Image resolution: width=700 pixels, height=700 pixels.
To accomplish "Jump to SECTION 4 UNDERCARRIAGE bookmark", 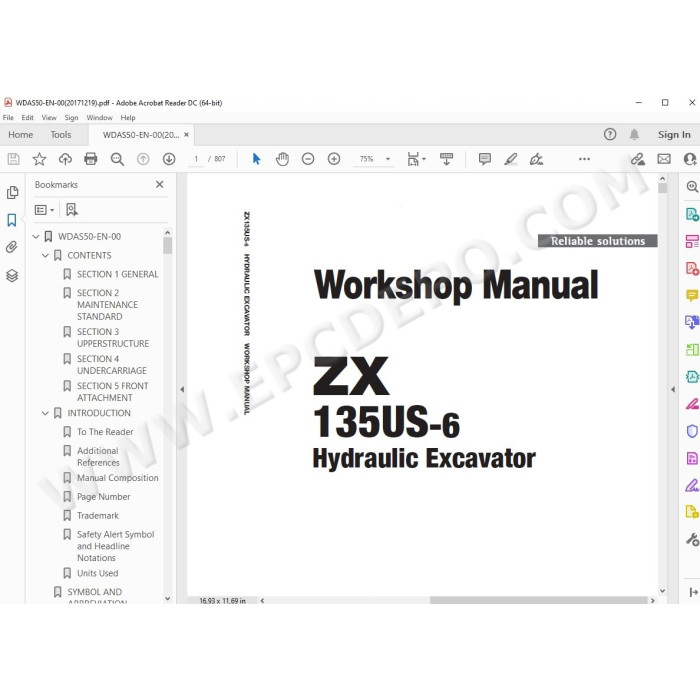I will click(112, 365).
